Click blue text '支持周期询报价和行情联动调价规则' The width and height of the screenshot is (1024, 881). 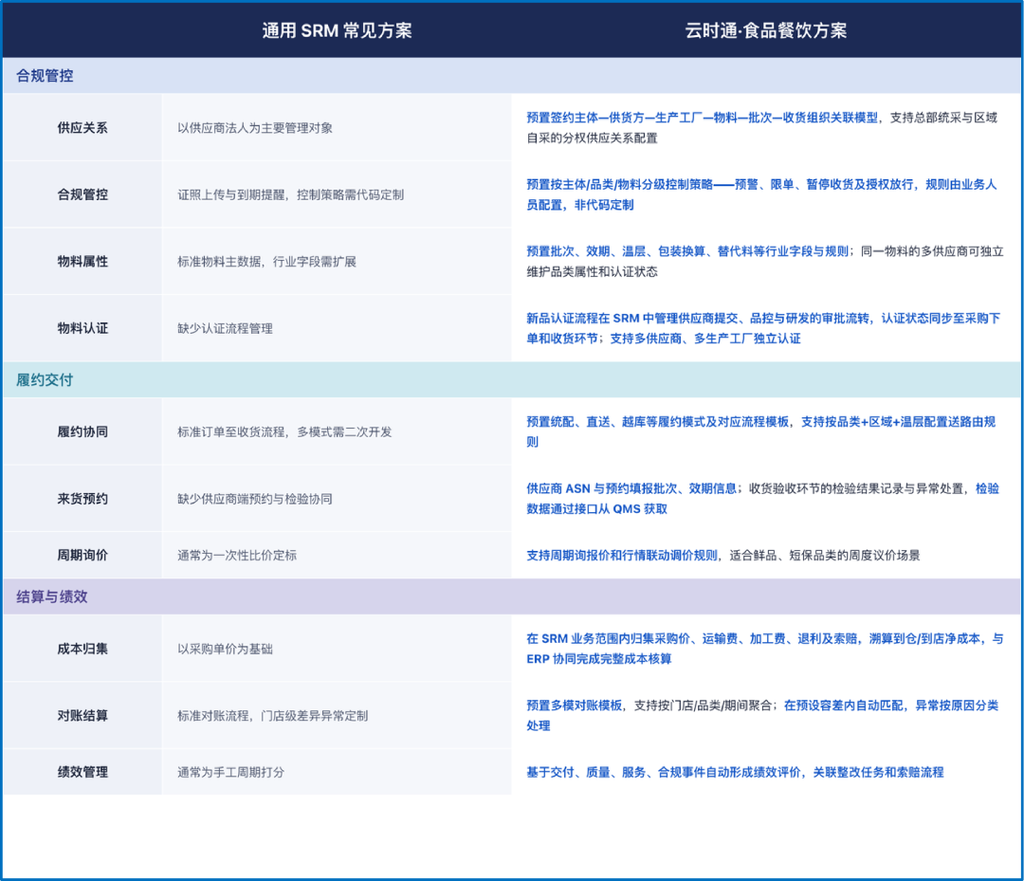622,555
